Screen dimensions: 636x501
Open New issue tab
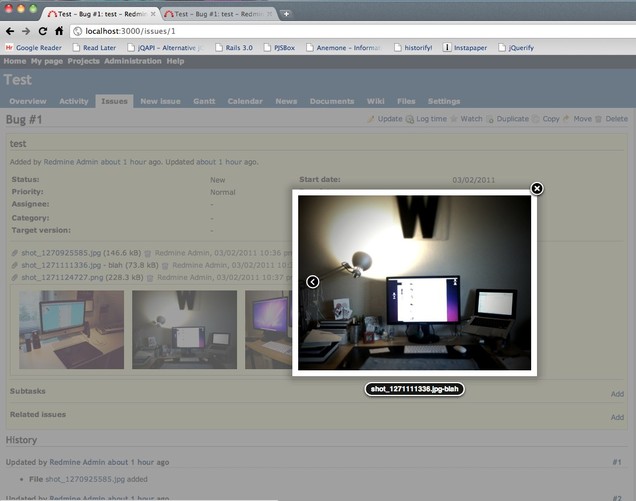pos(160,101)
